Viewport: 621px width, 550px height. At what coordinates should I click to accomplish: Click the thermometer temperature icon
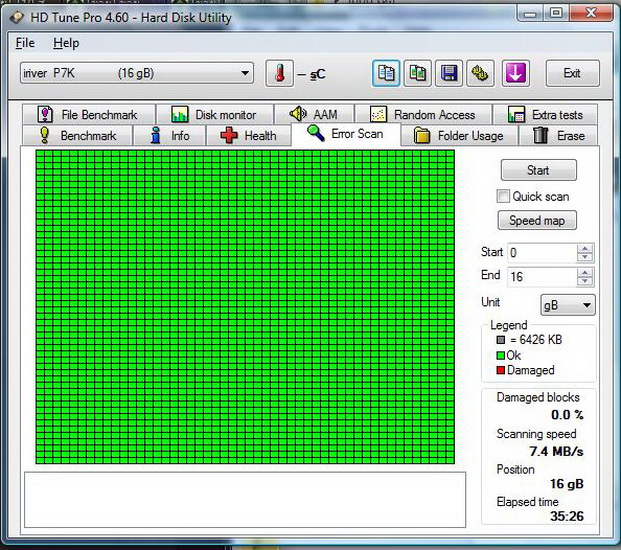point(280,73)
